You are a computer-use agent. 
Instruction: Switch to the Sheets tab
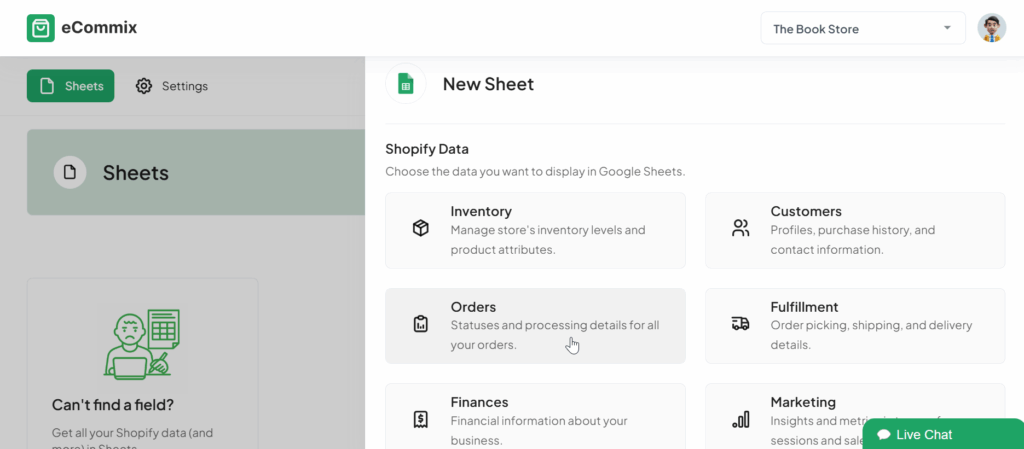71,86
